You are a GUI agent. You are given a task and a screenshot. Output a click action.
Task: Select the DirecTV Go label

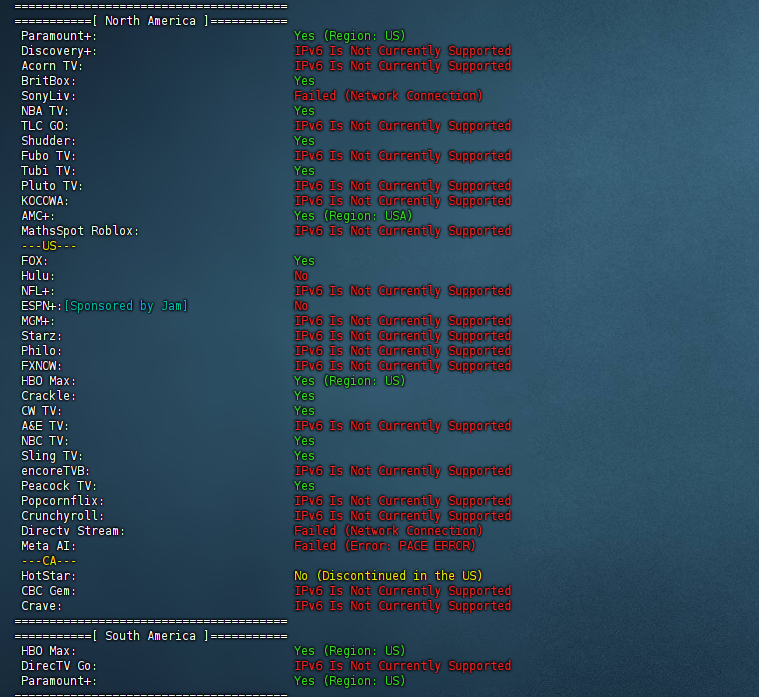(59, 667)
